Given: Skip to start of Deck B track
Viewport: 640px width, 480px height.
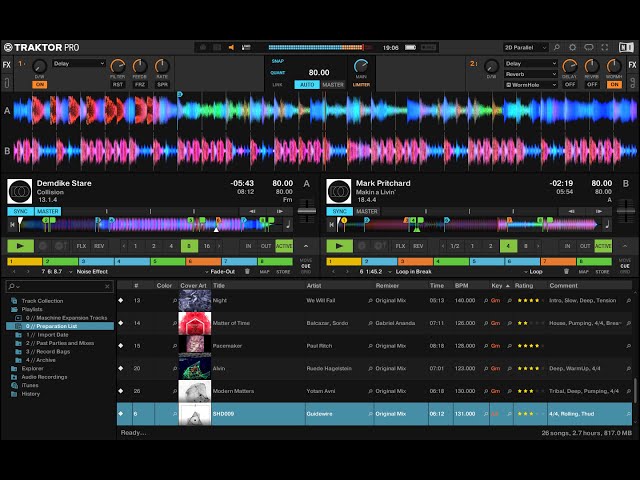Looking at the screenshot, I should (x=331, y=224).
